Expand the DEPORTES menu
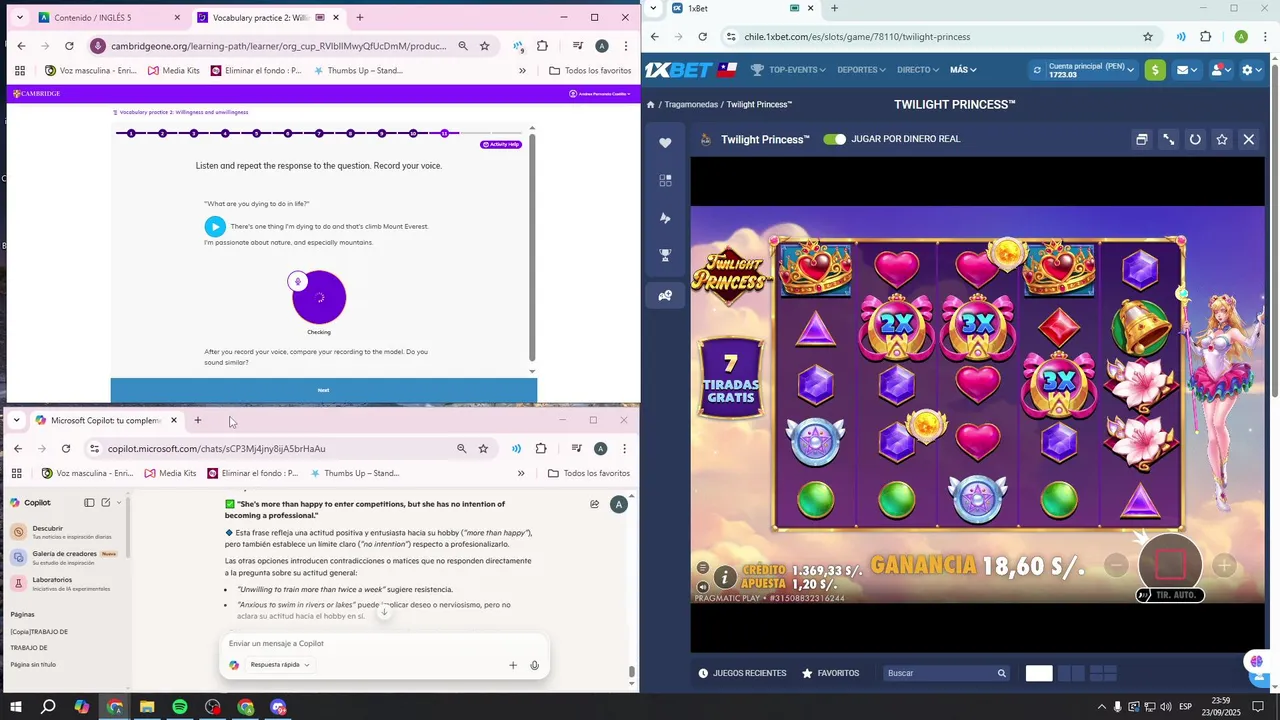This screenshot has height=720, width=1280. (x=861, y=70)
